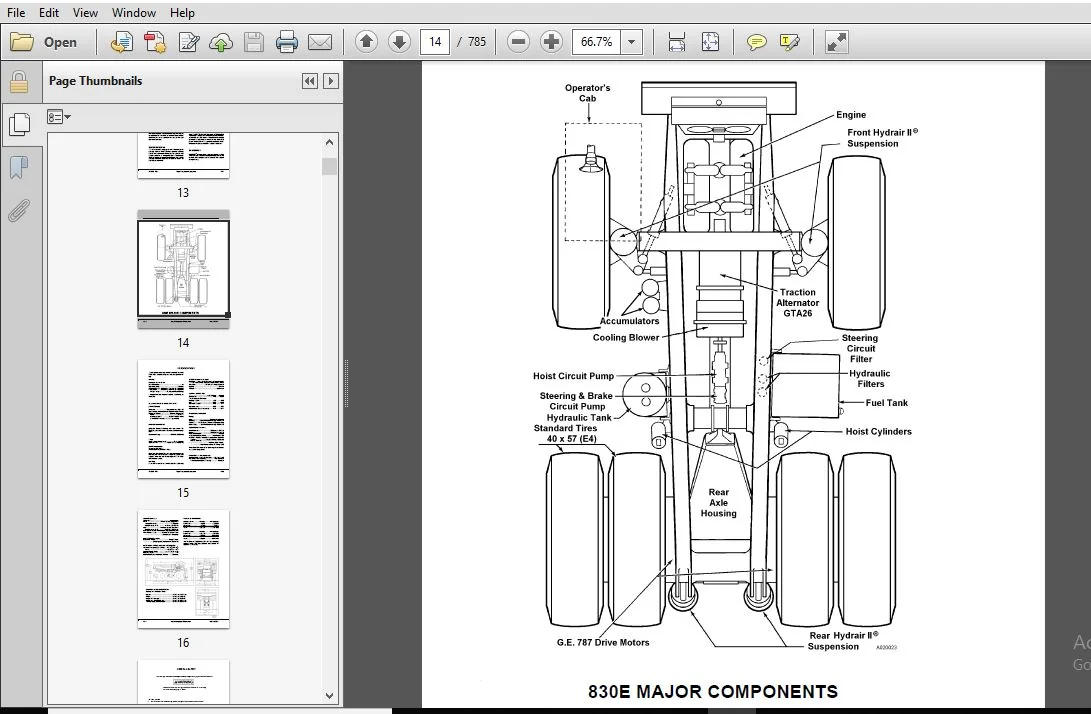Click the 'Hydraulic Filters' label
1091x714 pixels.
(x=870, y=379)
